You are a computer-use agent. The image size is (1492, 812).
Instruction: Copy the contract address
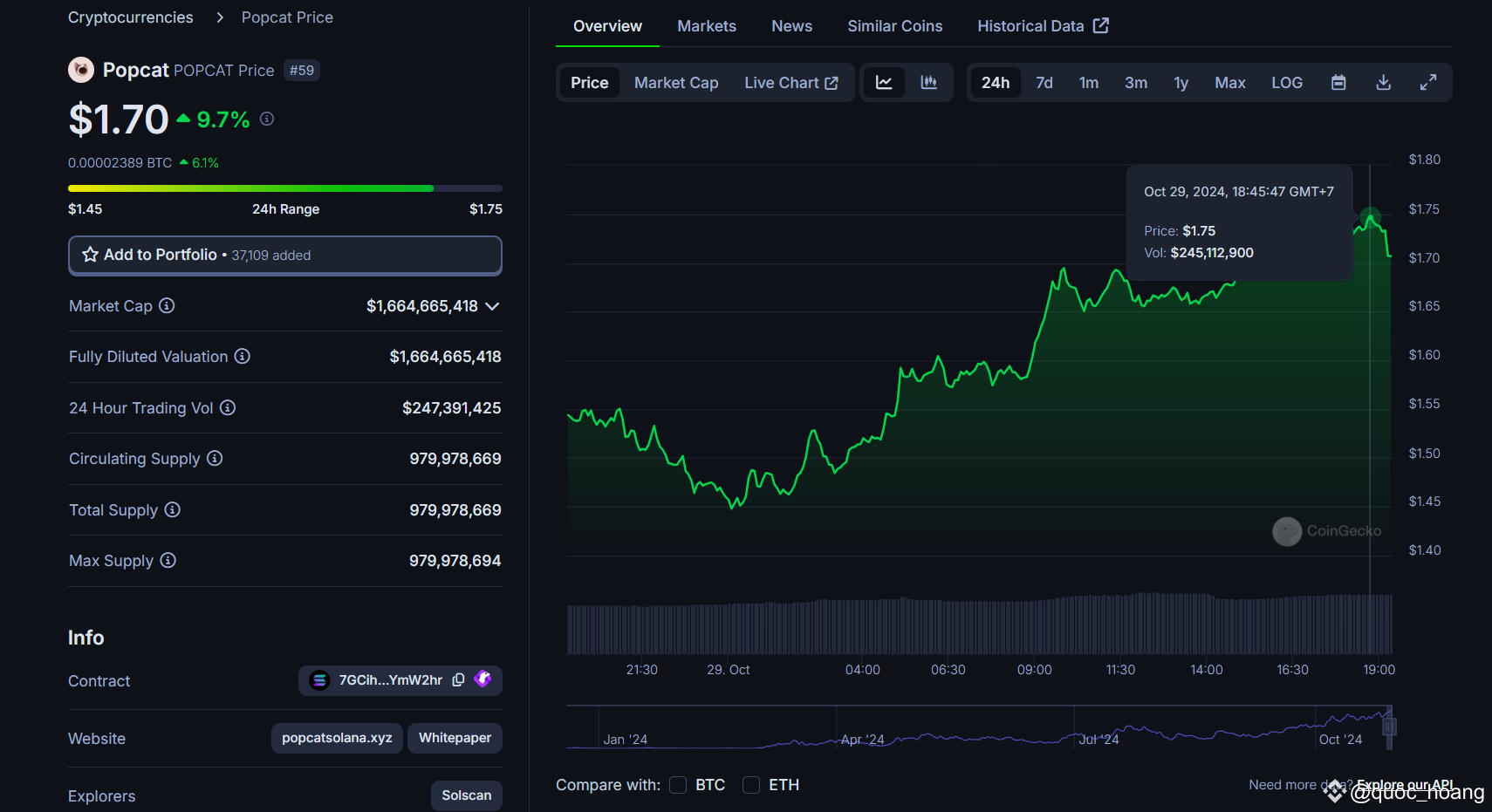pos(458,680)
